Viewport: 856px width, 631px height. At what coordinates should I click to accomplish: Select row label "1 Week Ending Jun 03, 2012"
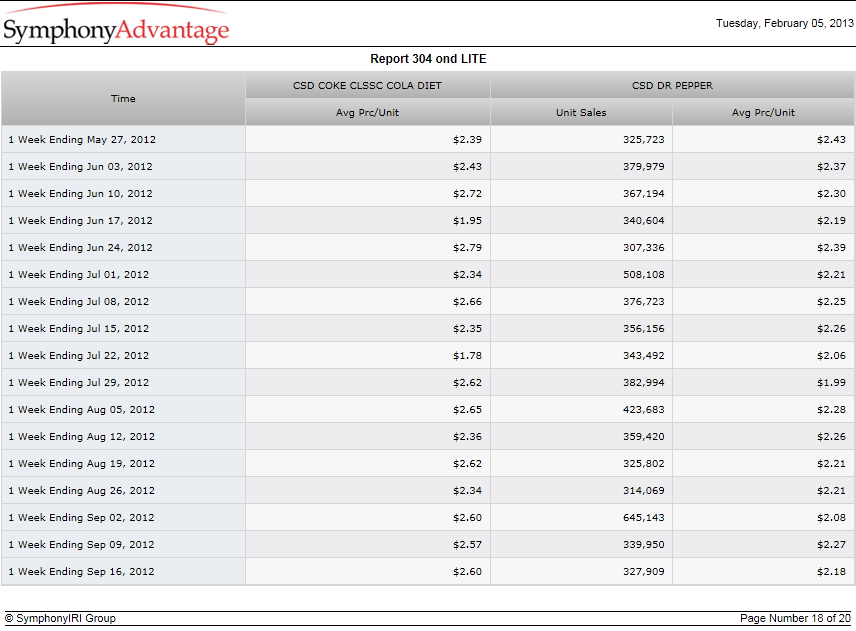pyautogui.click(x=80, y=166)
